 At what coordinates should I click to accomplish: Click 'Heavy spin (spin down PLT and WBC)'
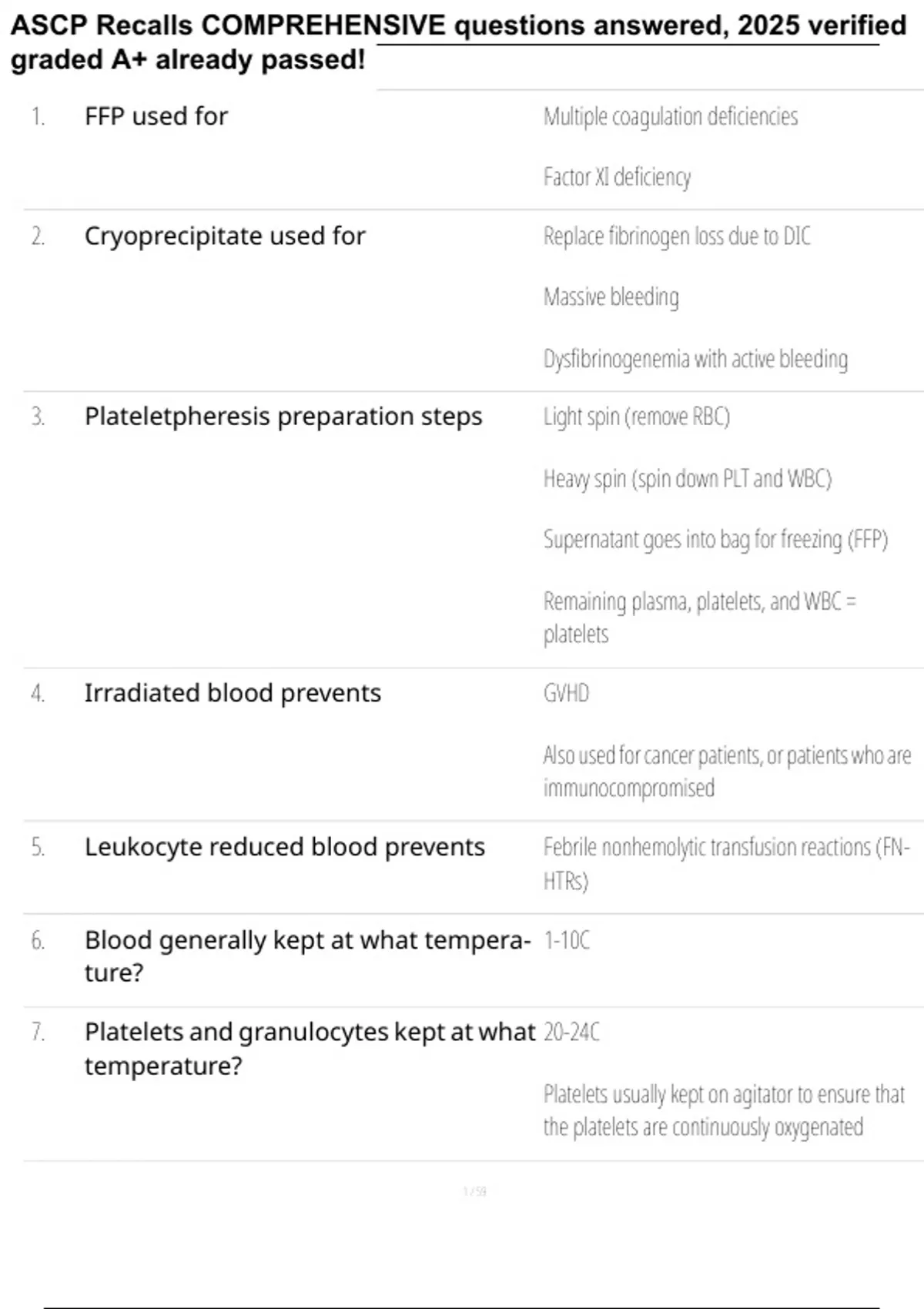pos(687,478)
